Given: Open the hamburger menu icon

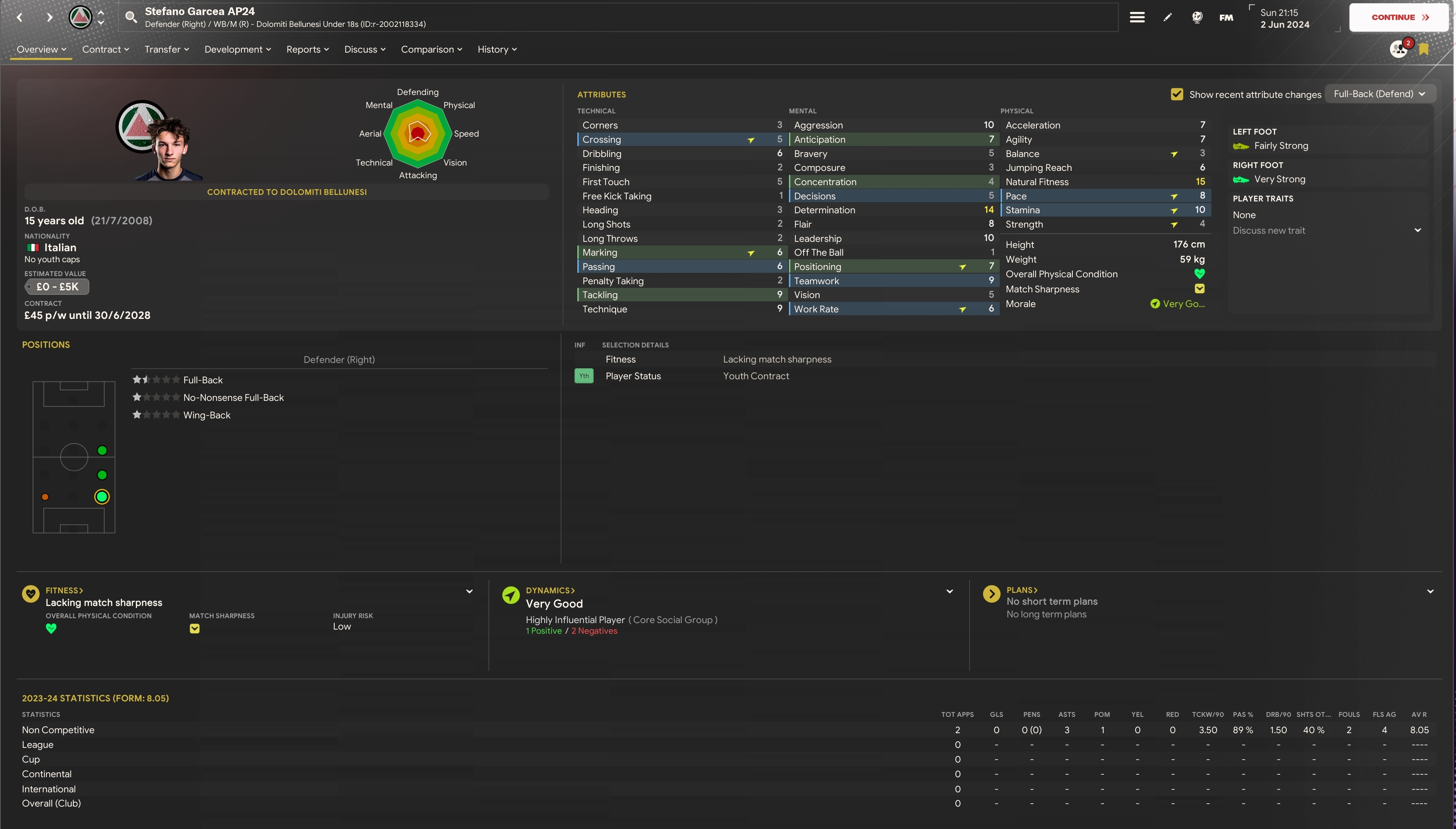Looking at the screenshot, I should coord(1137,17).
